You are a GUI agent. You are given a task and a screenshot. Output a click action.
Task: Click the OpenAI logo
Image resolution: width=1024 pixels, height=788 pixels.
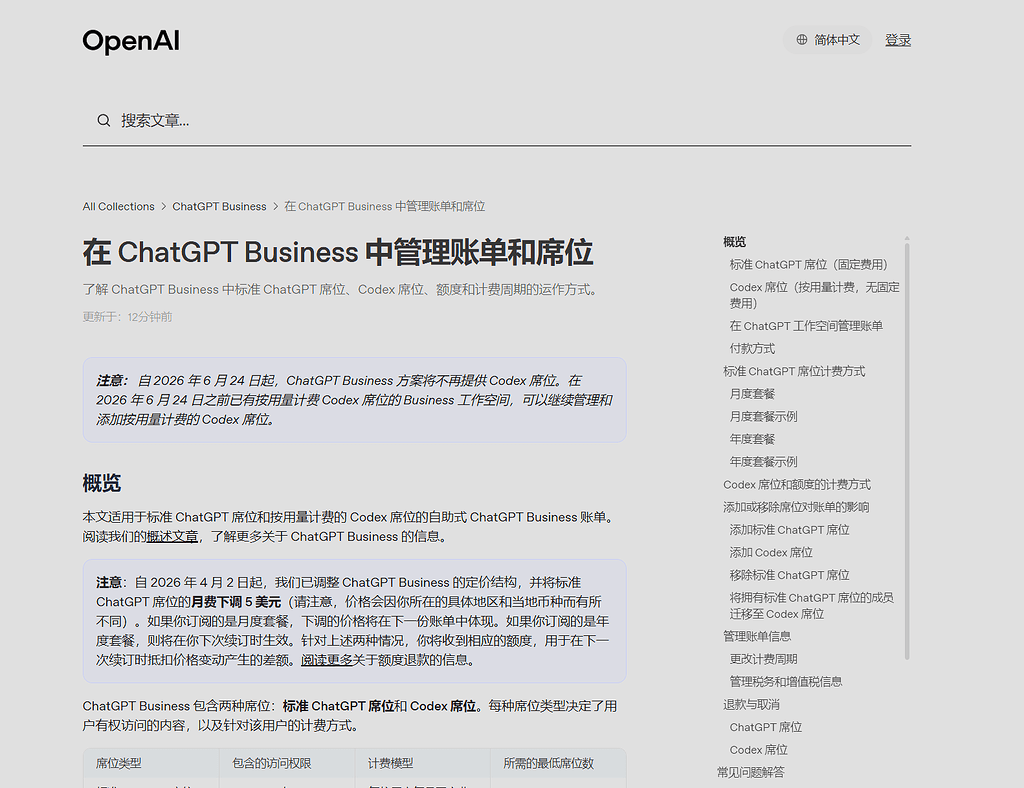(131, 41)
